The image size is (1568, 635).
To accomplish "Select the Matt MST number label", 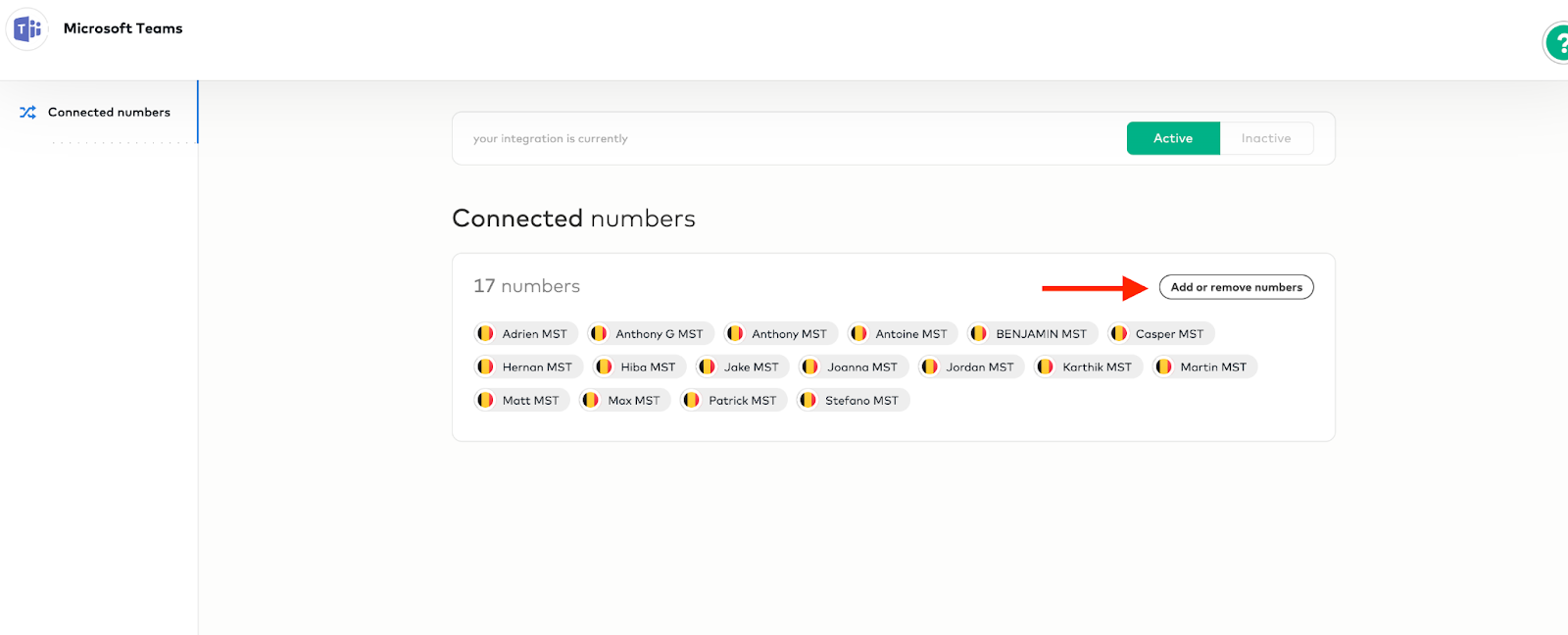I will coord(531,401).
